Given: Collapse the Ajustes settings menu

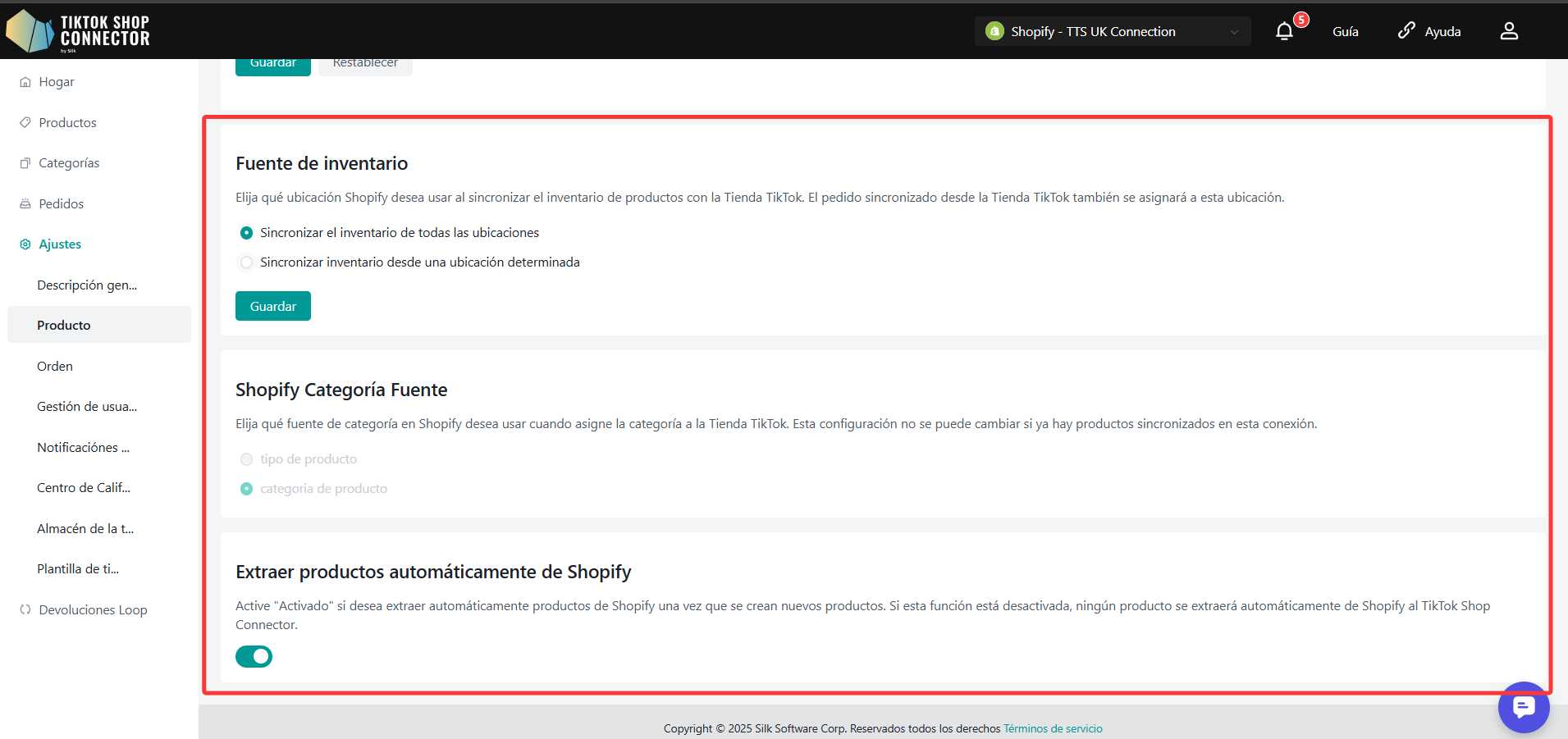Looking at the screenshot, I should pos(60,244).
